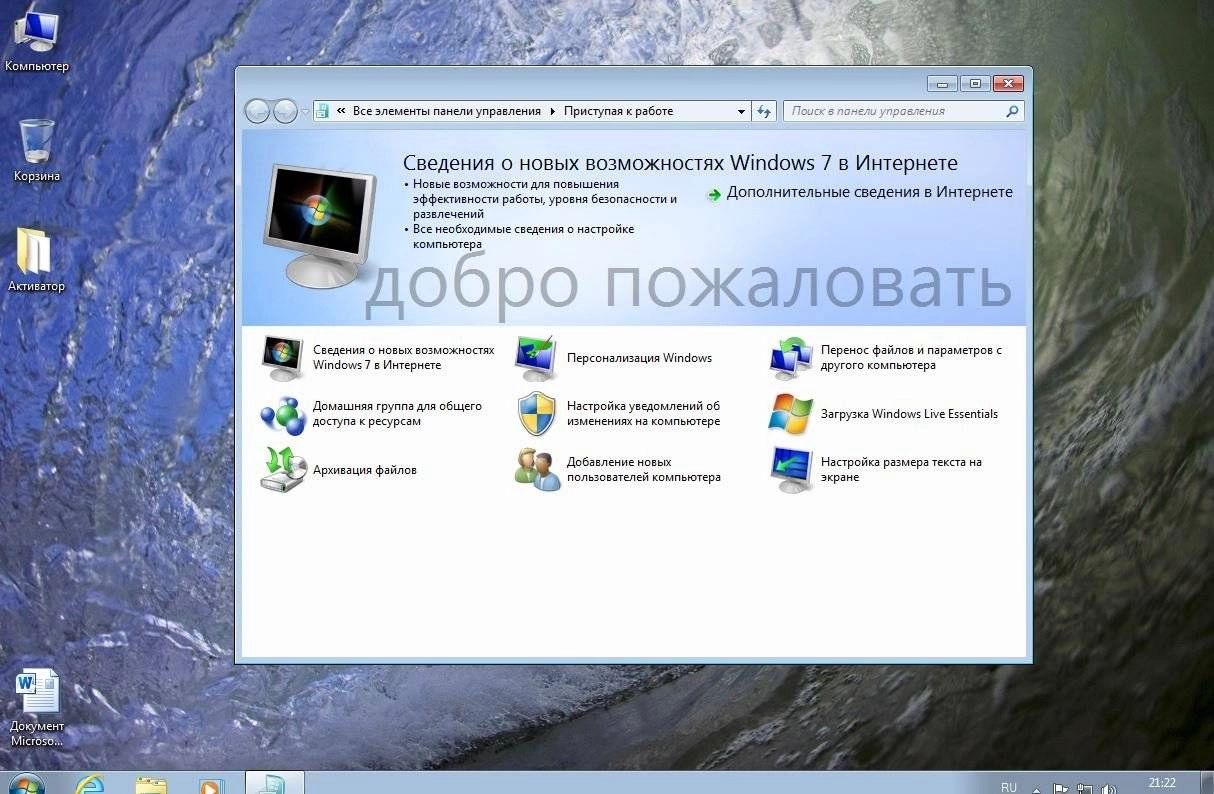Open the Активатор folder on desktop

pyautogui.click(x=36, y=260)
